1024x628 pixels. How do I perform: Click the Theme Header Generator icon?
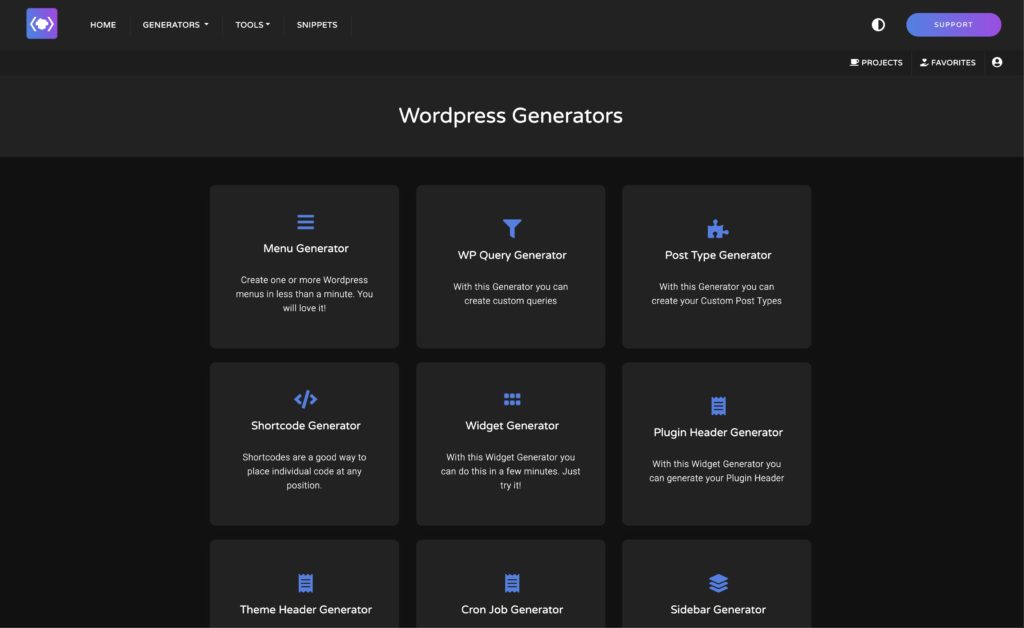pos(304,581)
